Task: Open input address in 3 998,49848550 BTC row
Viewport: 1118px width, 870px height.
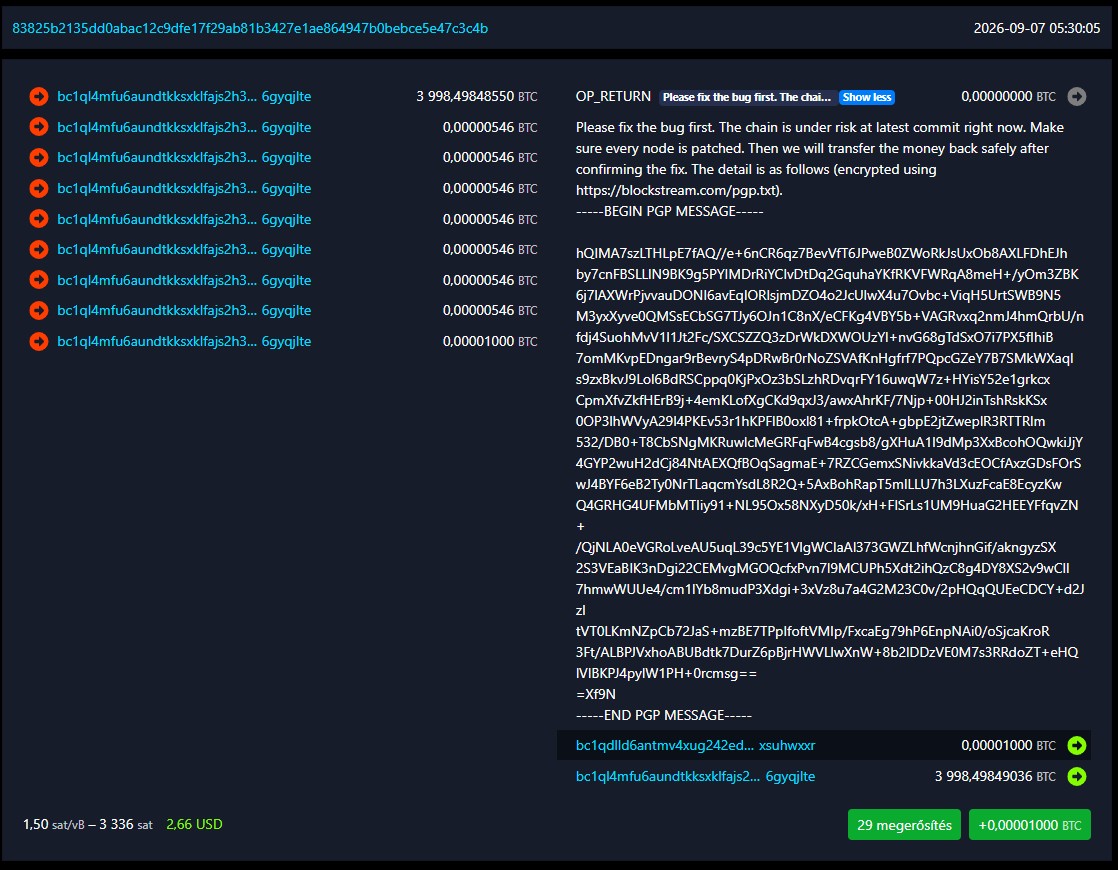Action: click(184, 96)
